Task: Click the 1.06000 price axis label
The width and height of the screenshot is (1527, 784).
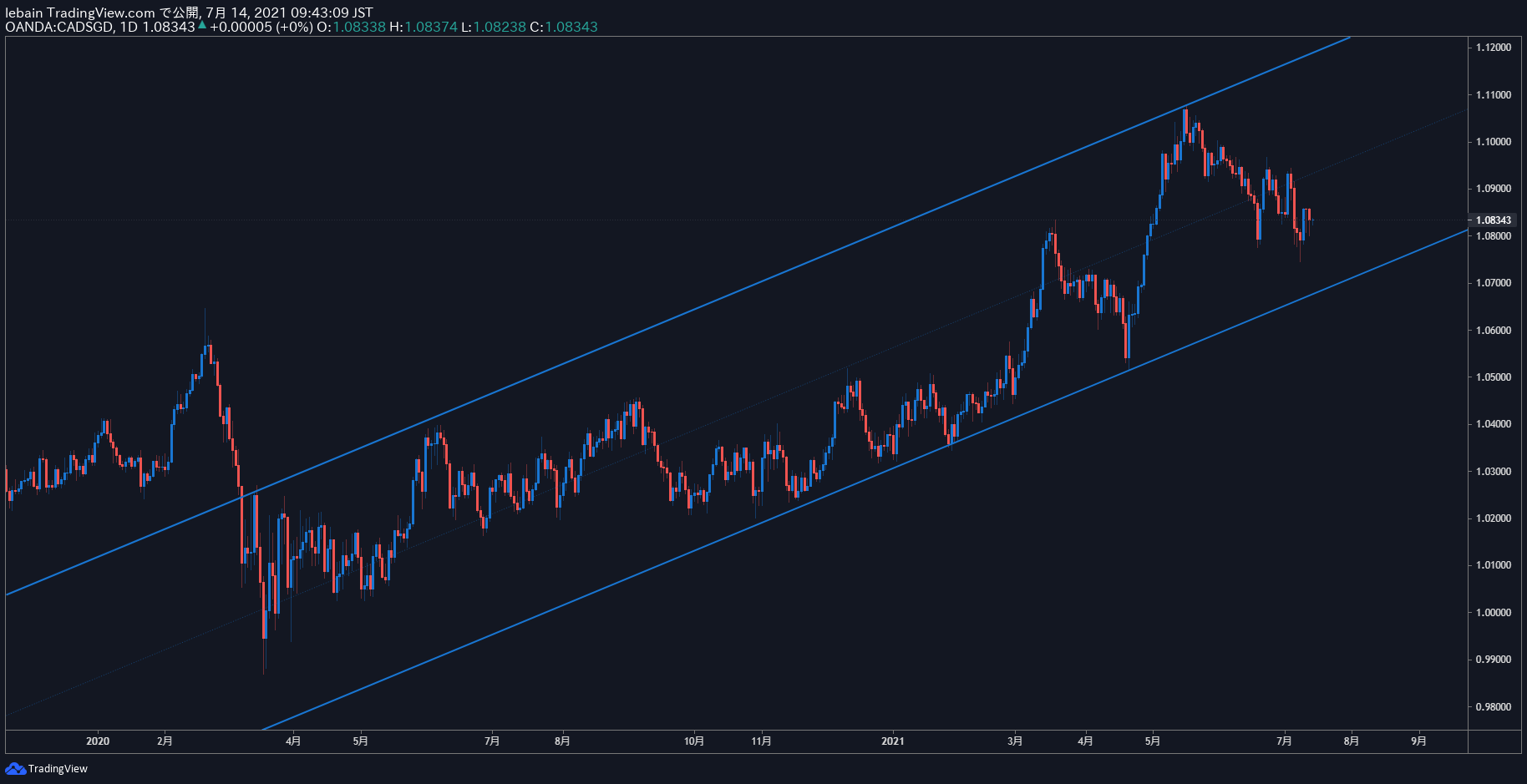Action: click(x=1494, y=331)
